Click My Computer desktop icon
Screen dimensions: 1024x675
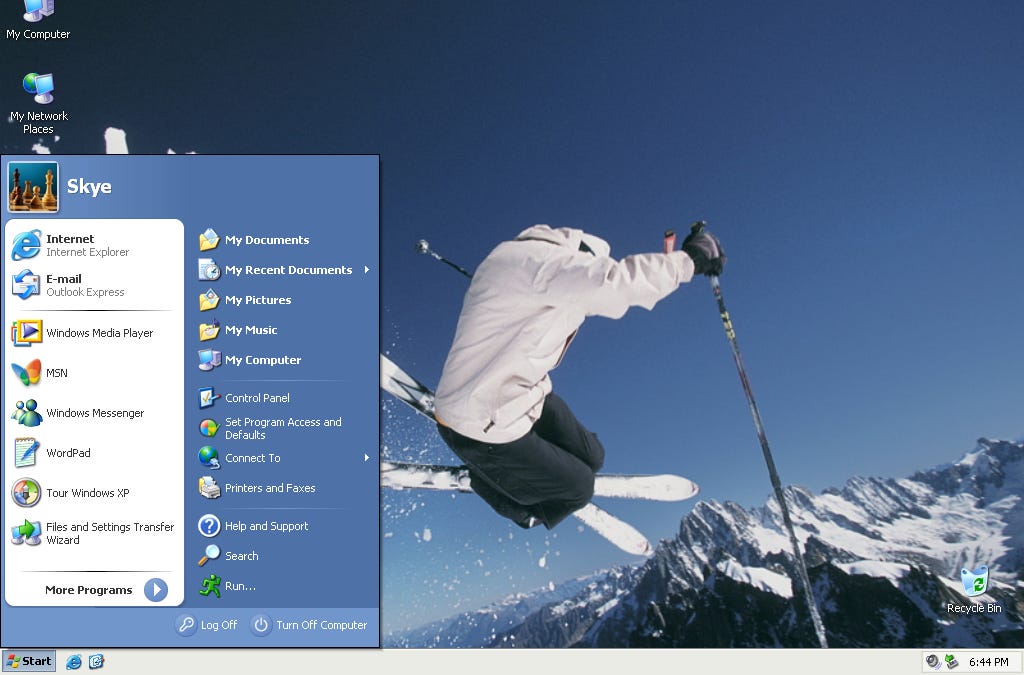click(38, 20)
